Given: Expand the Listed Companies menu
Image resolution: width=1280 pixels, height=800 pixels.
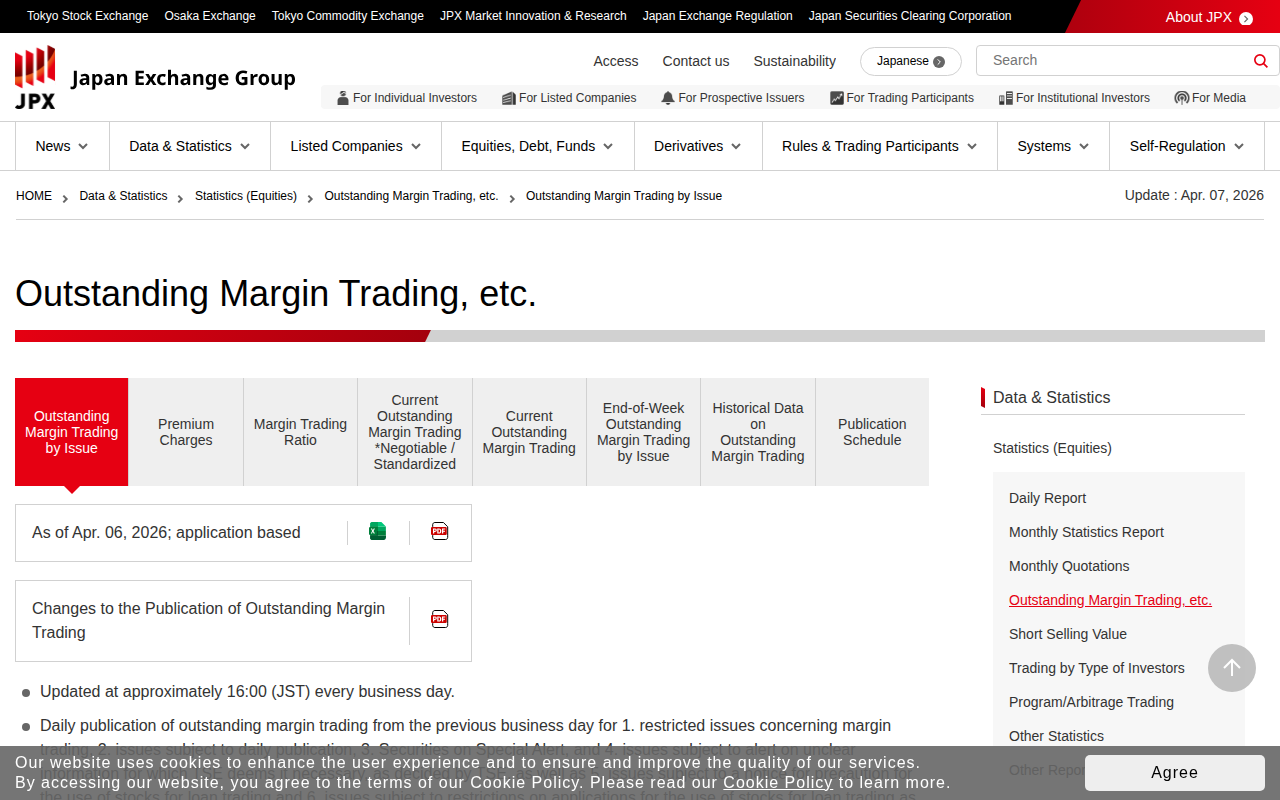Looking at the screenshot, I should click(356, 146).
